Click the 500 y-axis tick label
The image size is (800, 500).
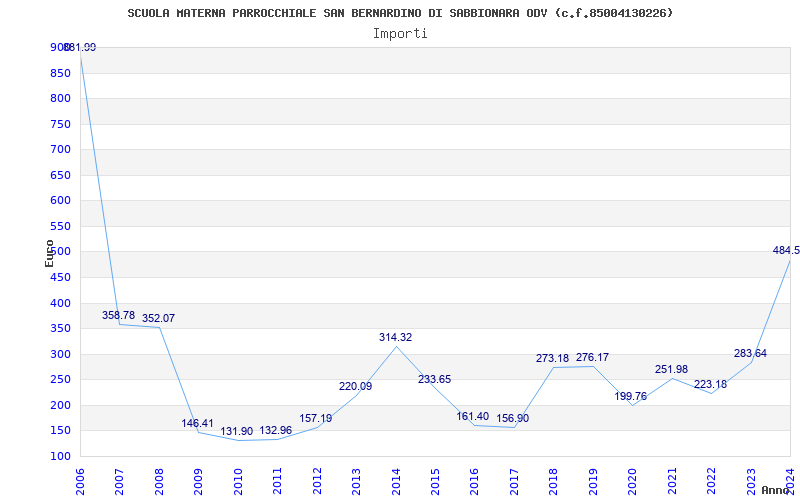[x=59, y=251]
